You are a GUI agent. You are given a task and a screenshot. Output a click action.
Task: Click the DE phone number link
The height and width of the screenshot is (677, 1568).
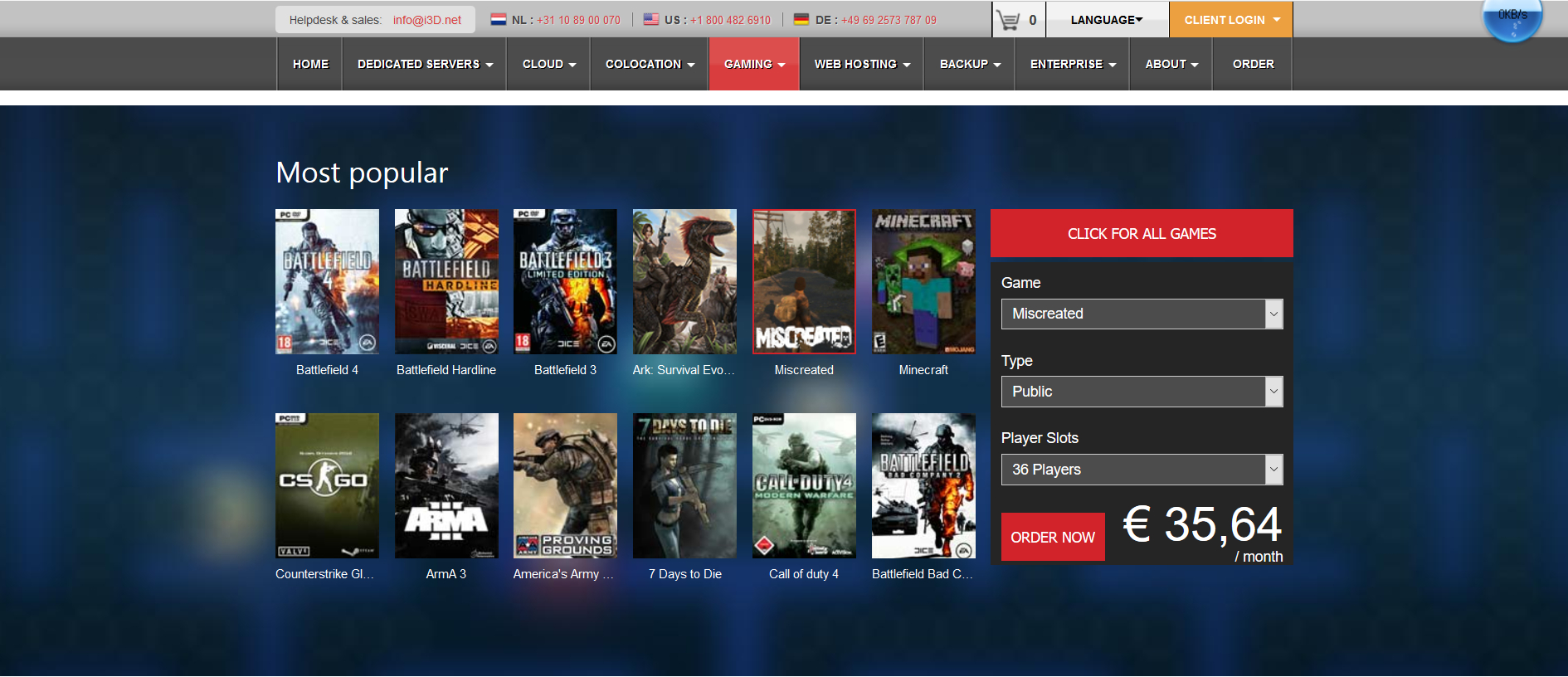click(889, 20)
